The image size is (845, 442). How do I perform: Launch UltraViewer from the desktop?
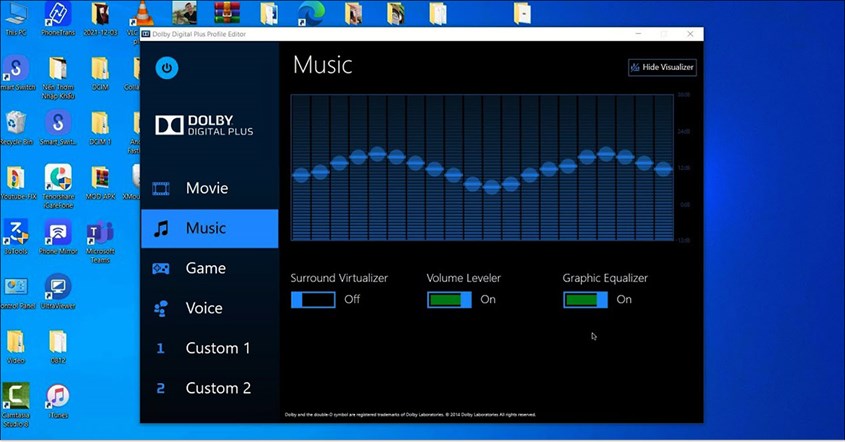(58, 293)
